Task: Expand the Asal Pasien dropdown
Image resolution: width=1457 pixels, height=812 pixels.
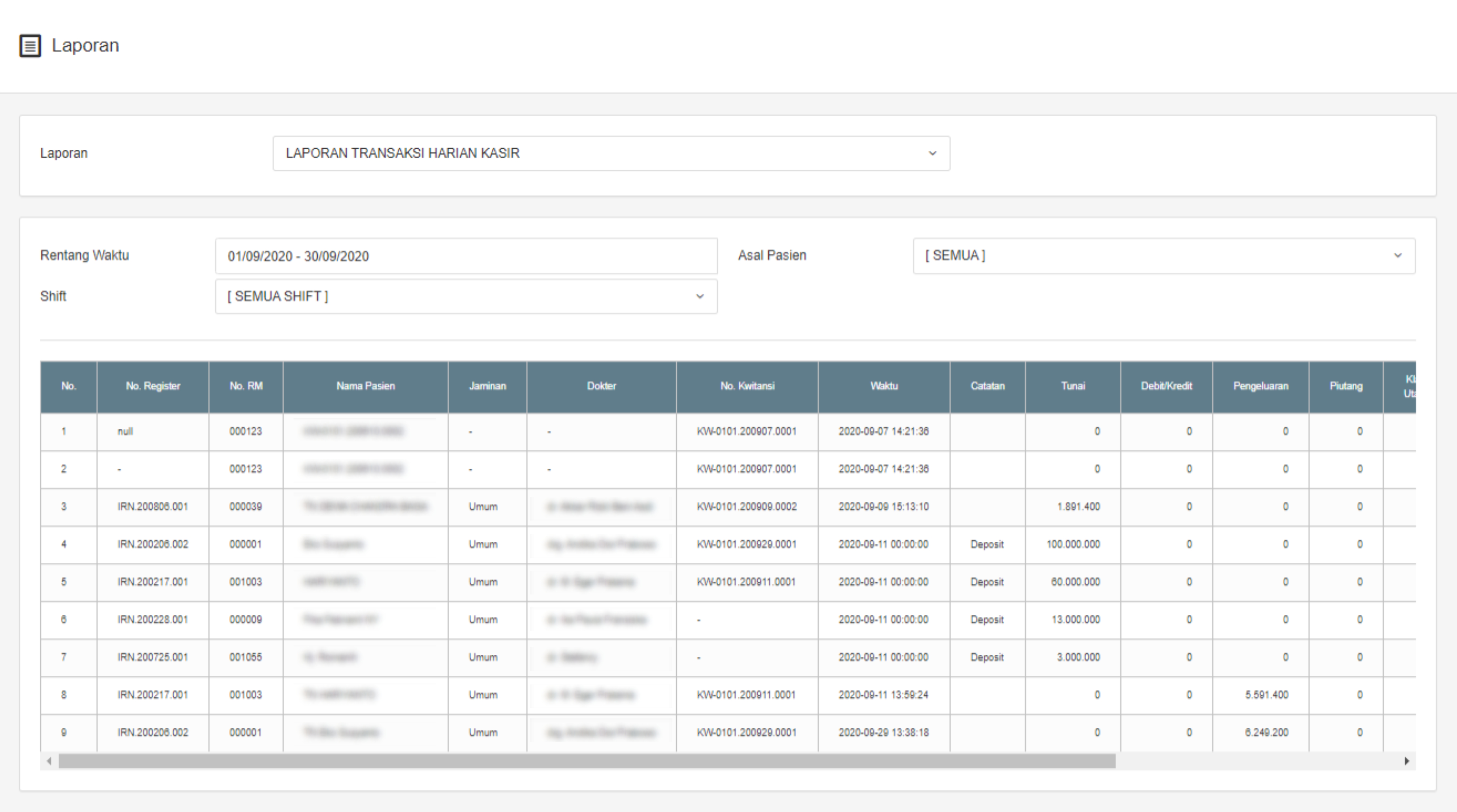Action: (x=1163, y=256)
